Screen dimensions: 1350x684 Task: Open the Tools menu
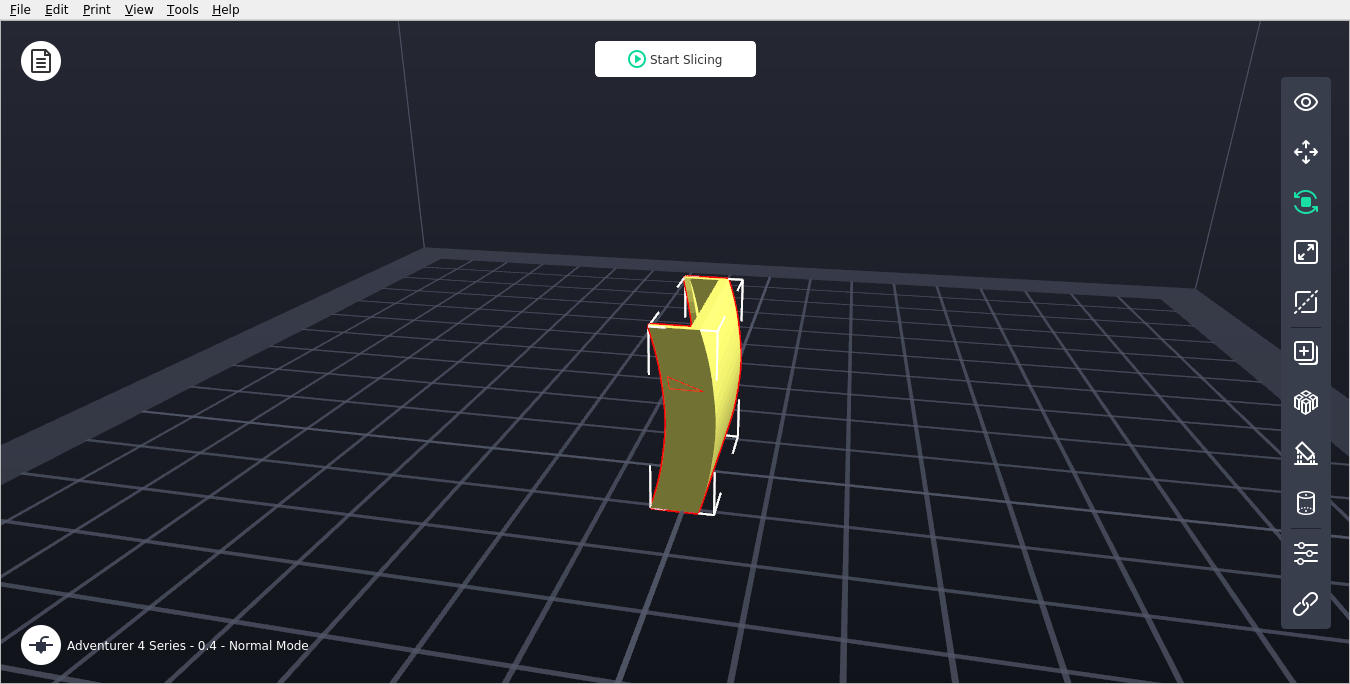click(183, 10)
